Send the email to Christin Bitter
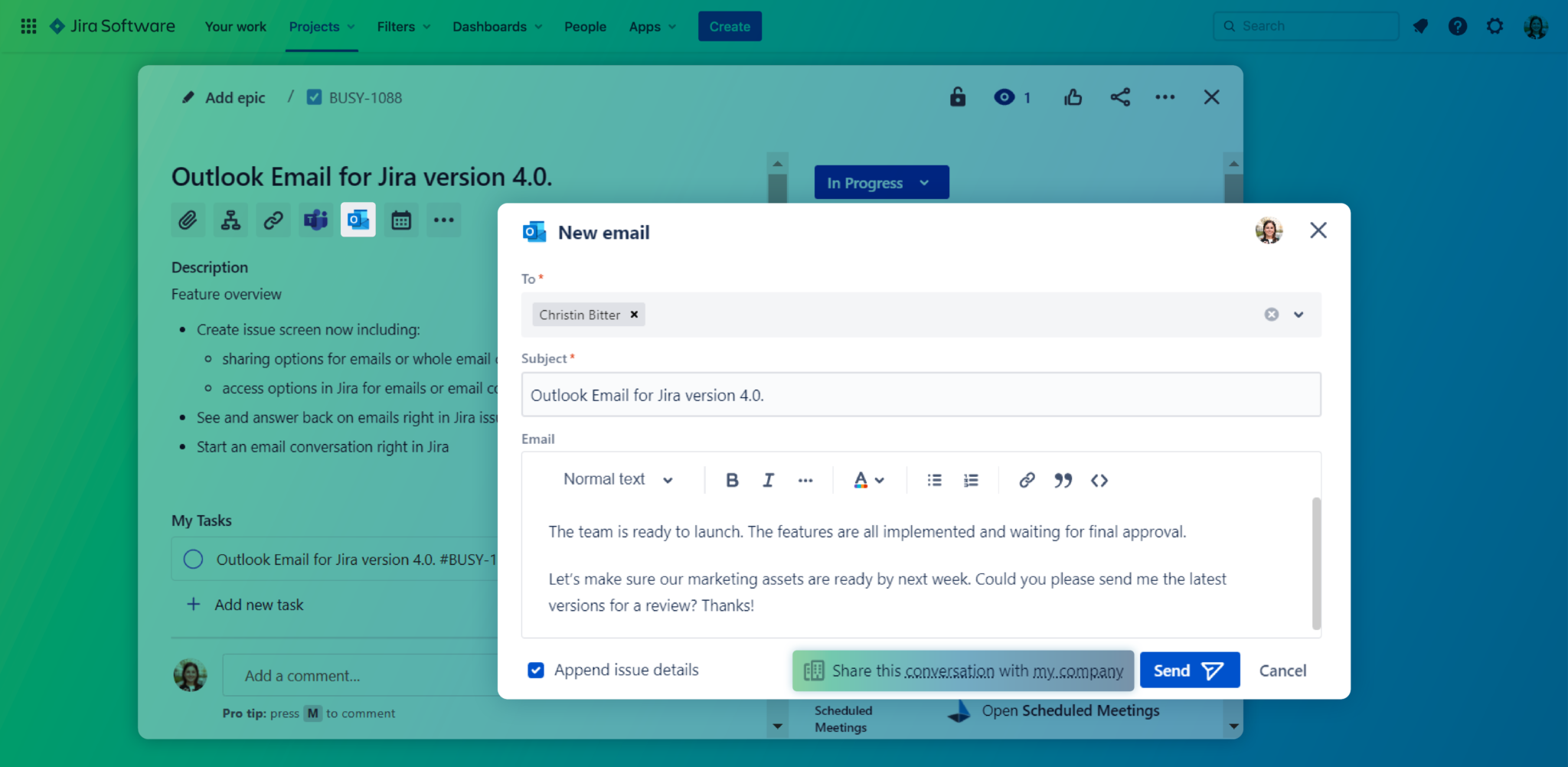This screenshot has height=767, width=1568. [x=1188, y=670]
